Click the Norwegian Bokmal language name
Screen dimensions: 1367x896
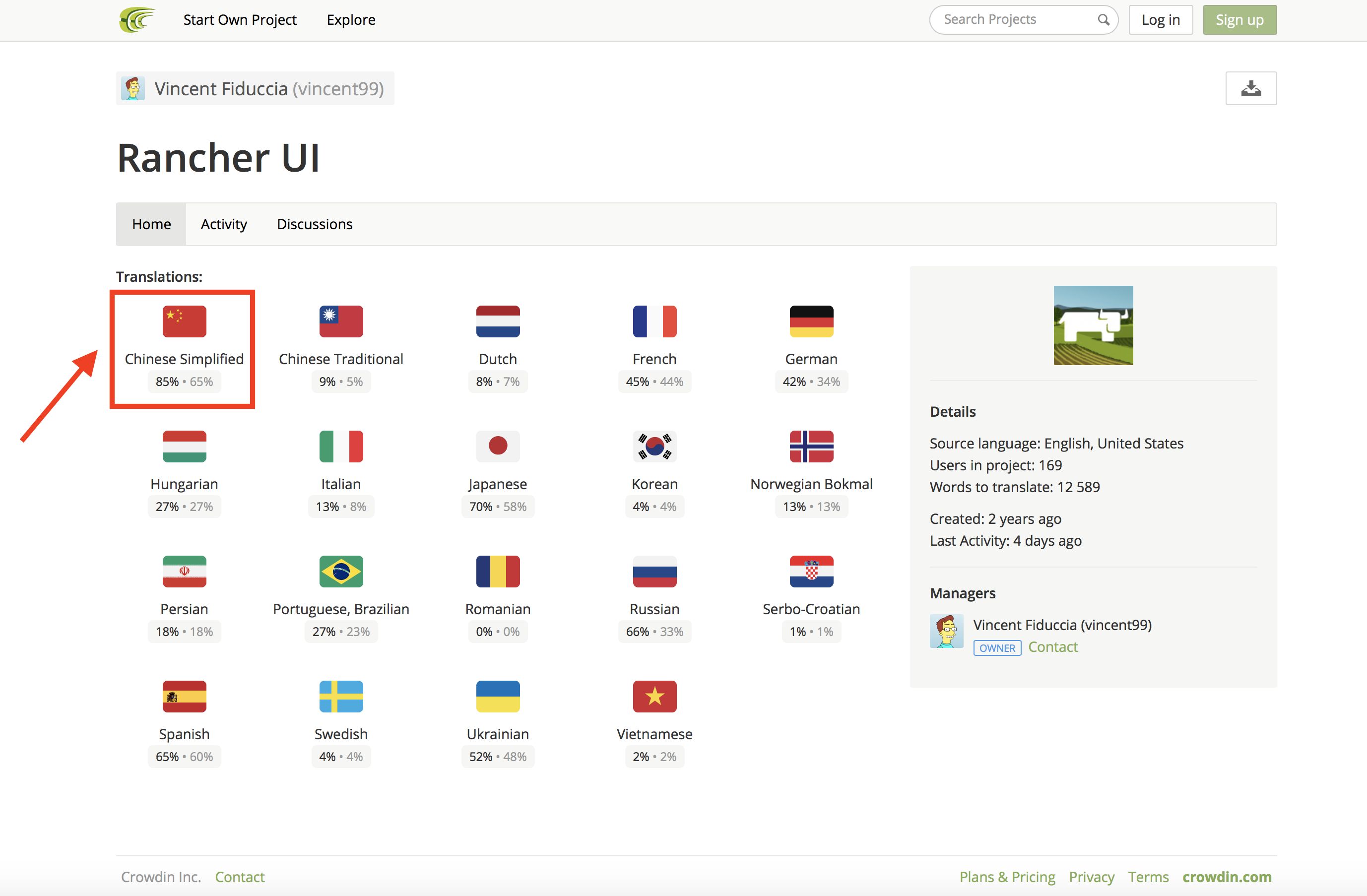(811, 484)
